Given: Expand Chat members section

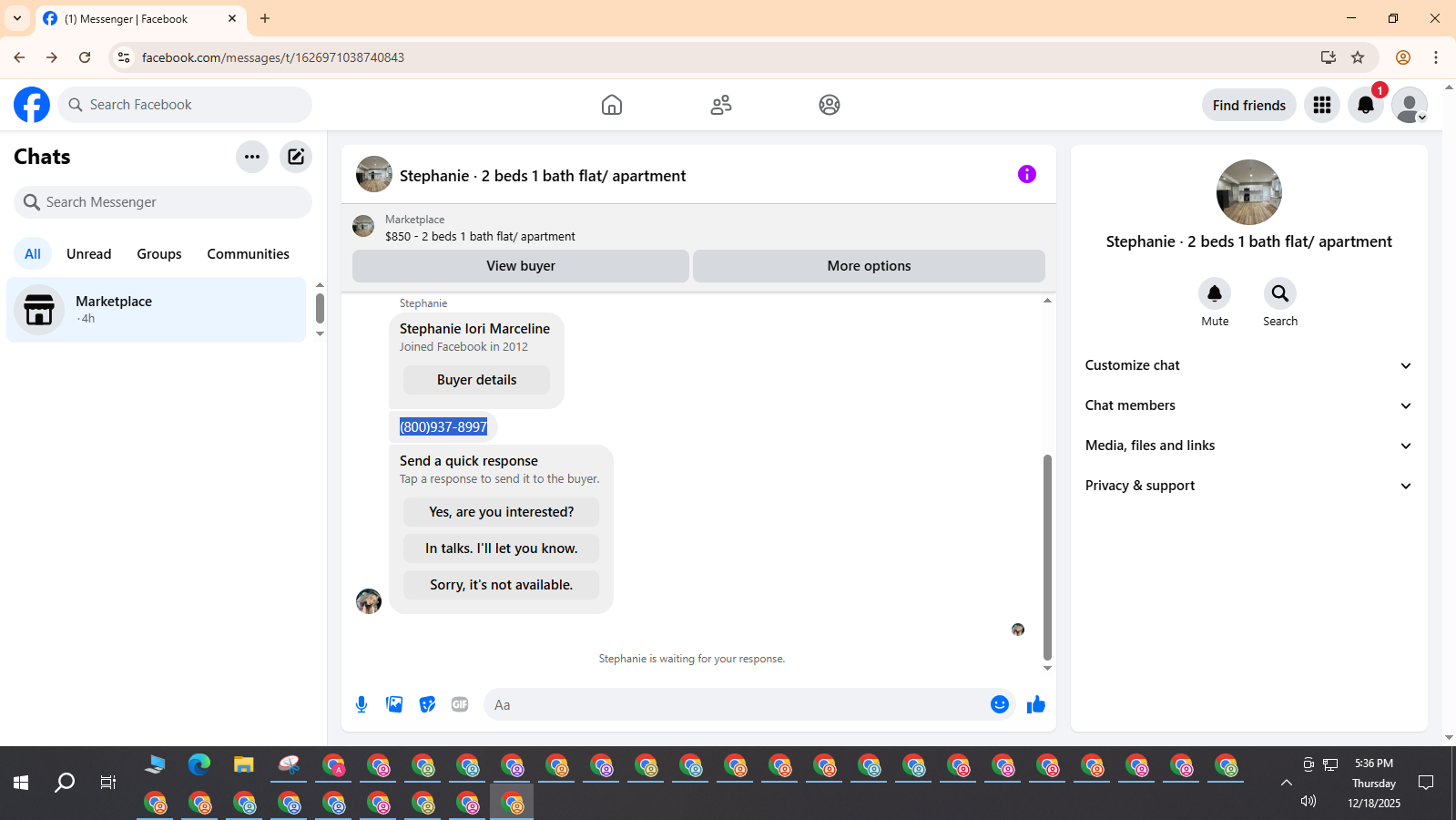Looking at the screenshot, I should click(1249, 405).
